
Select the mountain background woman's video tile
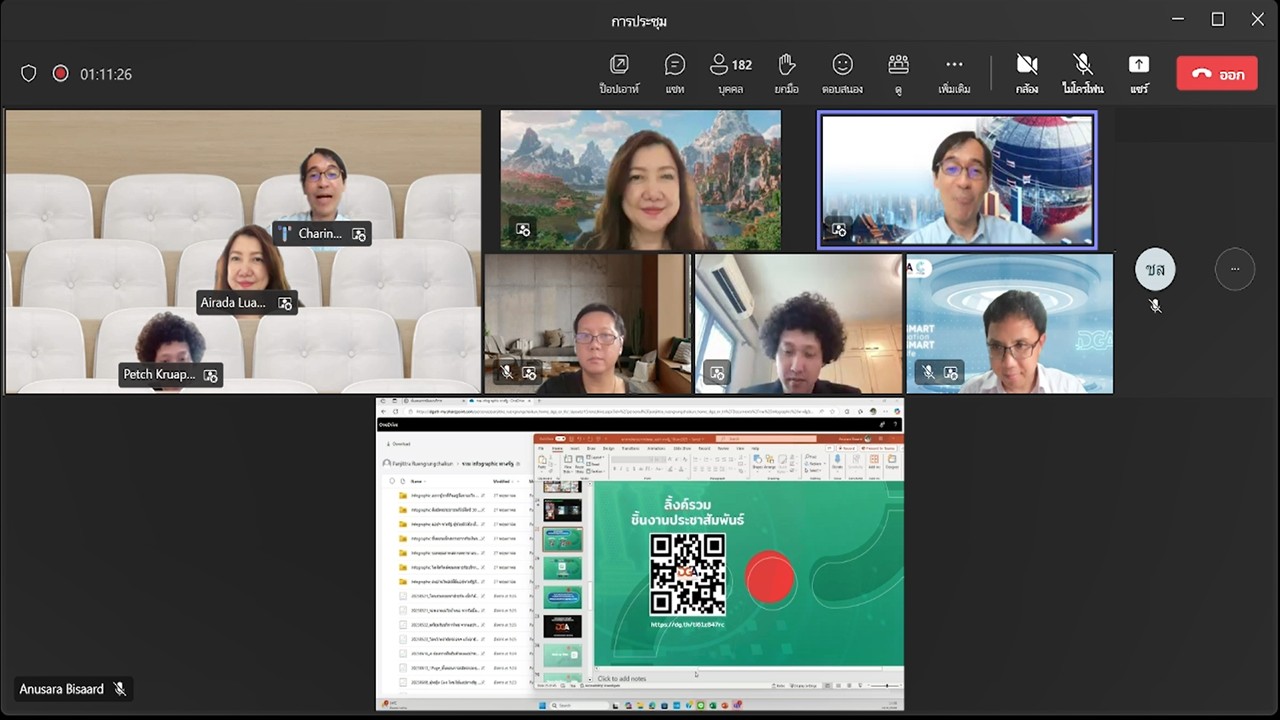(x=640, y=180)
